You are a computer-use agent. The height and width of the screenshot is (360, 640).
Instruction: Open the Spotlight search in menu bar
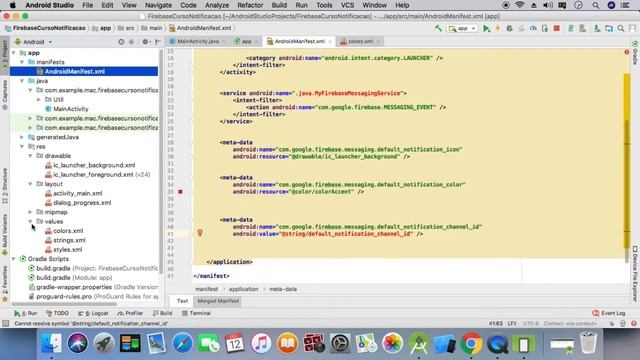596,5
